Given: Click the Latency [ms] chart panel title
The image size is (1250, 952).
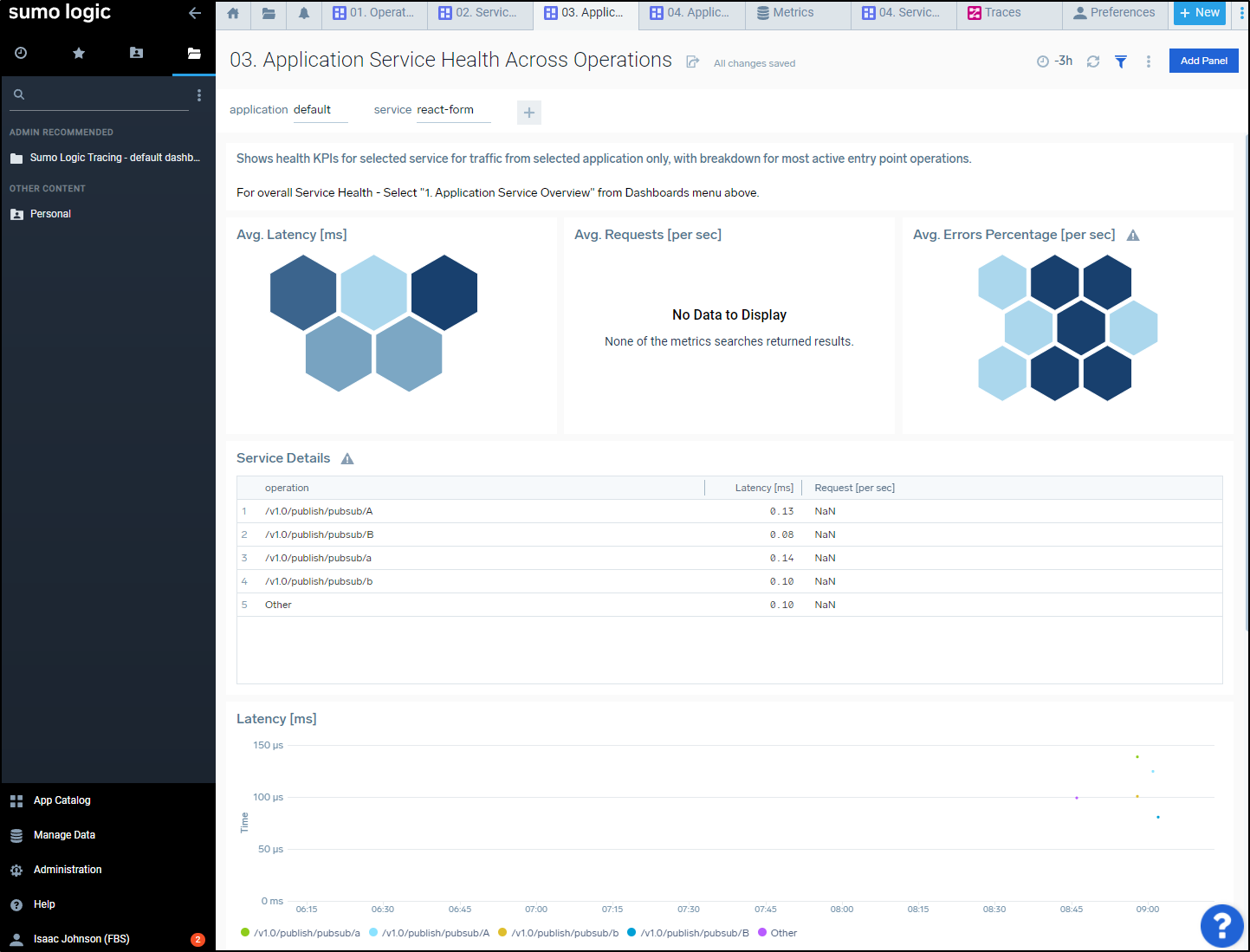Looking at the screenshot, I should coord(276,719).
